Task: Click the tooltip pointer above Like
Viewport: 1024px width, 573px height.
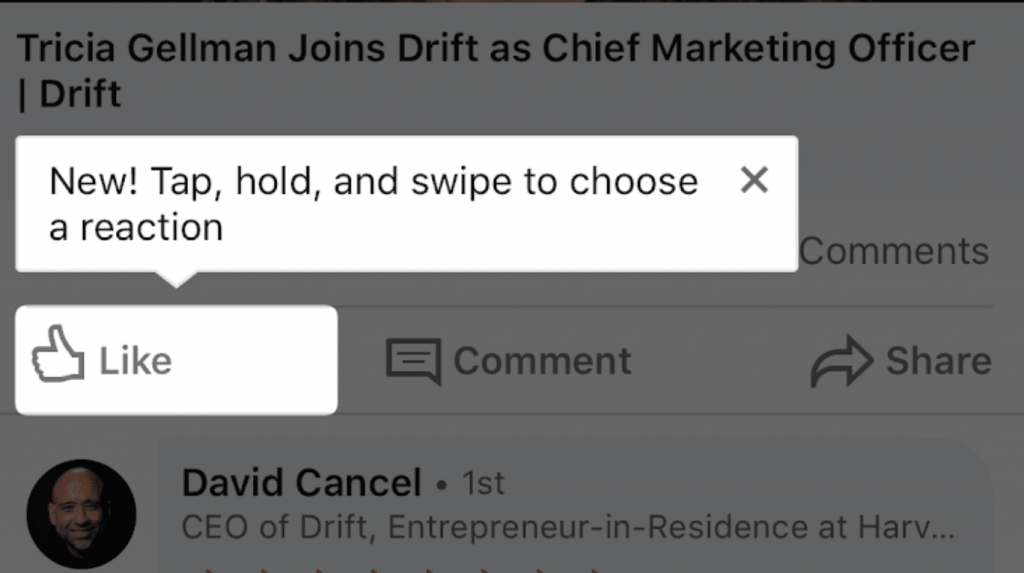Action: click(176, 279)
